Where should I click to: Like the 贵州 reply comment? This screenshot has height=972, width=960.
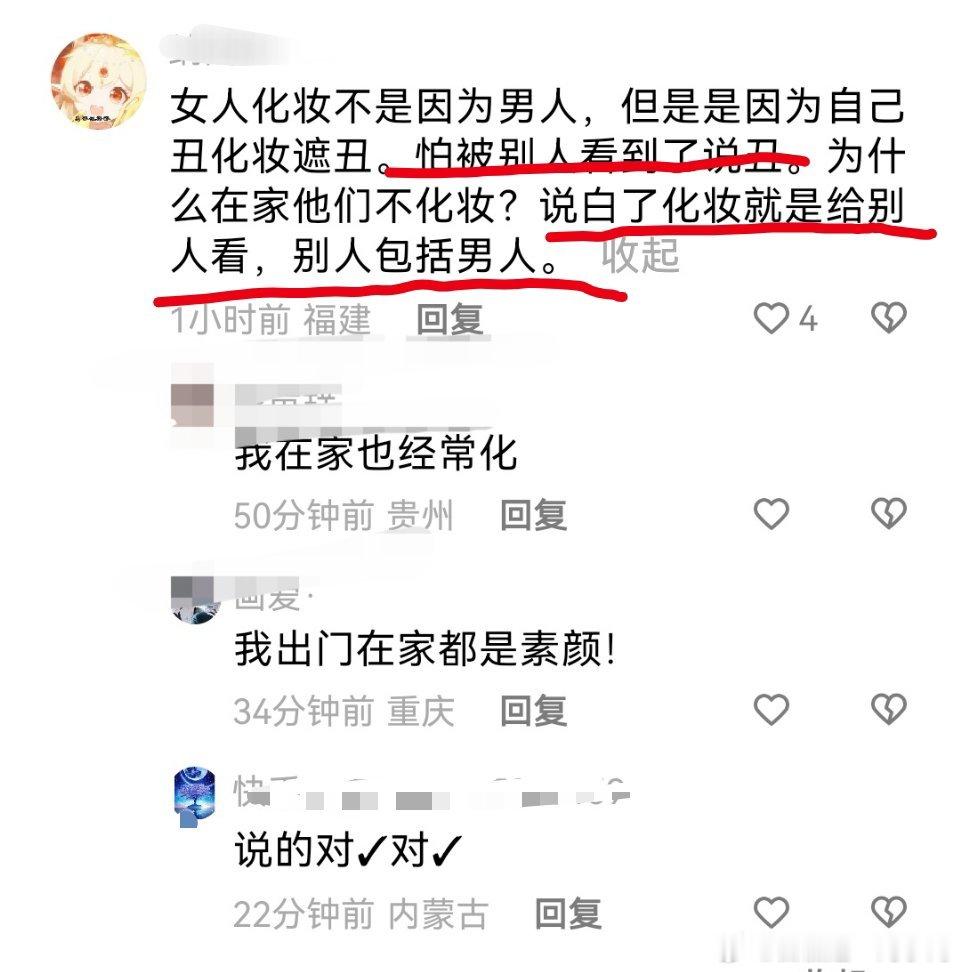click(x=771, y=514)
